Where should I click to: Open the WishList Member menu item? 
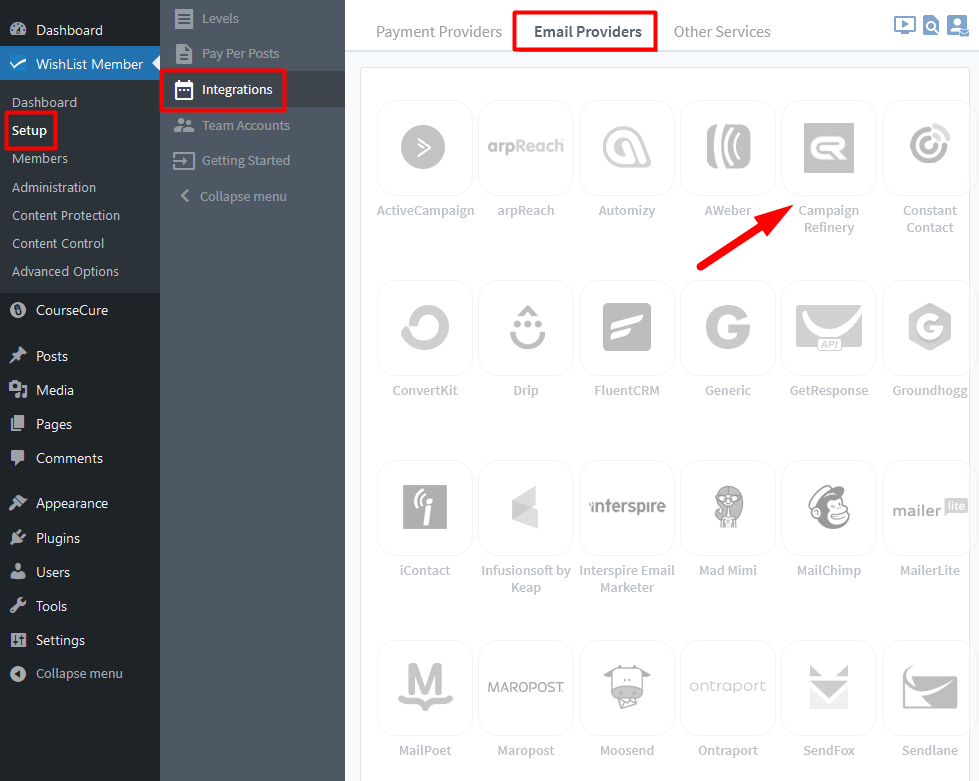tap(80, 64)
